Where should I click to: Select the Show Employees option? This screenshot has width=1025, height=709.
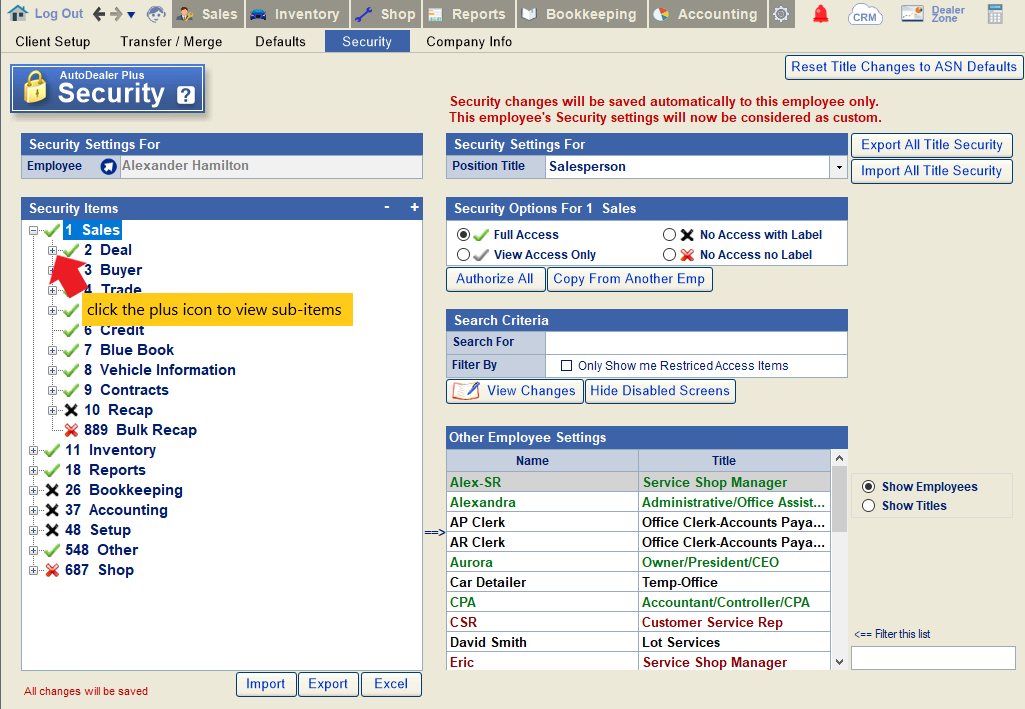[x=869, y=487]
